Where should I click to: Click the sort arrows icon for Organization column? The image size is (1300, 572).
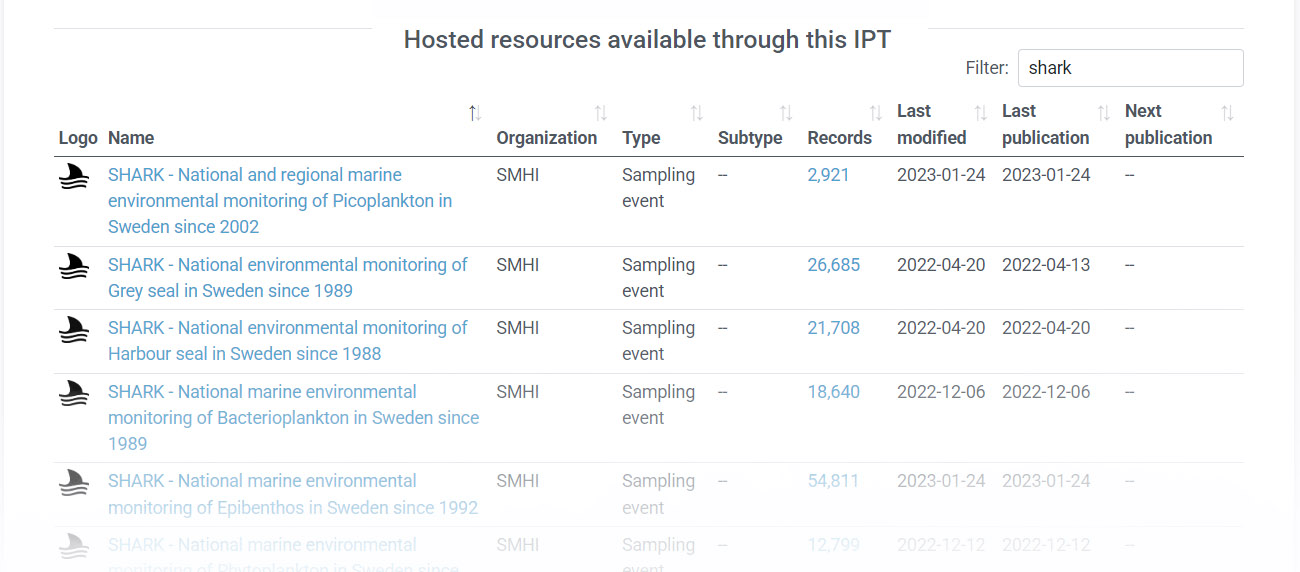pyautogui.click(x=600, y=113)
